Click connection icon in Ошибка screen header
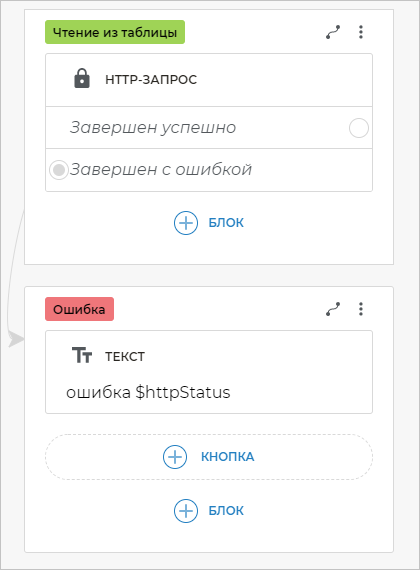Screen dimensions: 420x570 pos(333,309)
